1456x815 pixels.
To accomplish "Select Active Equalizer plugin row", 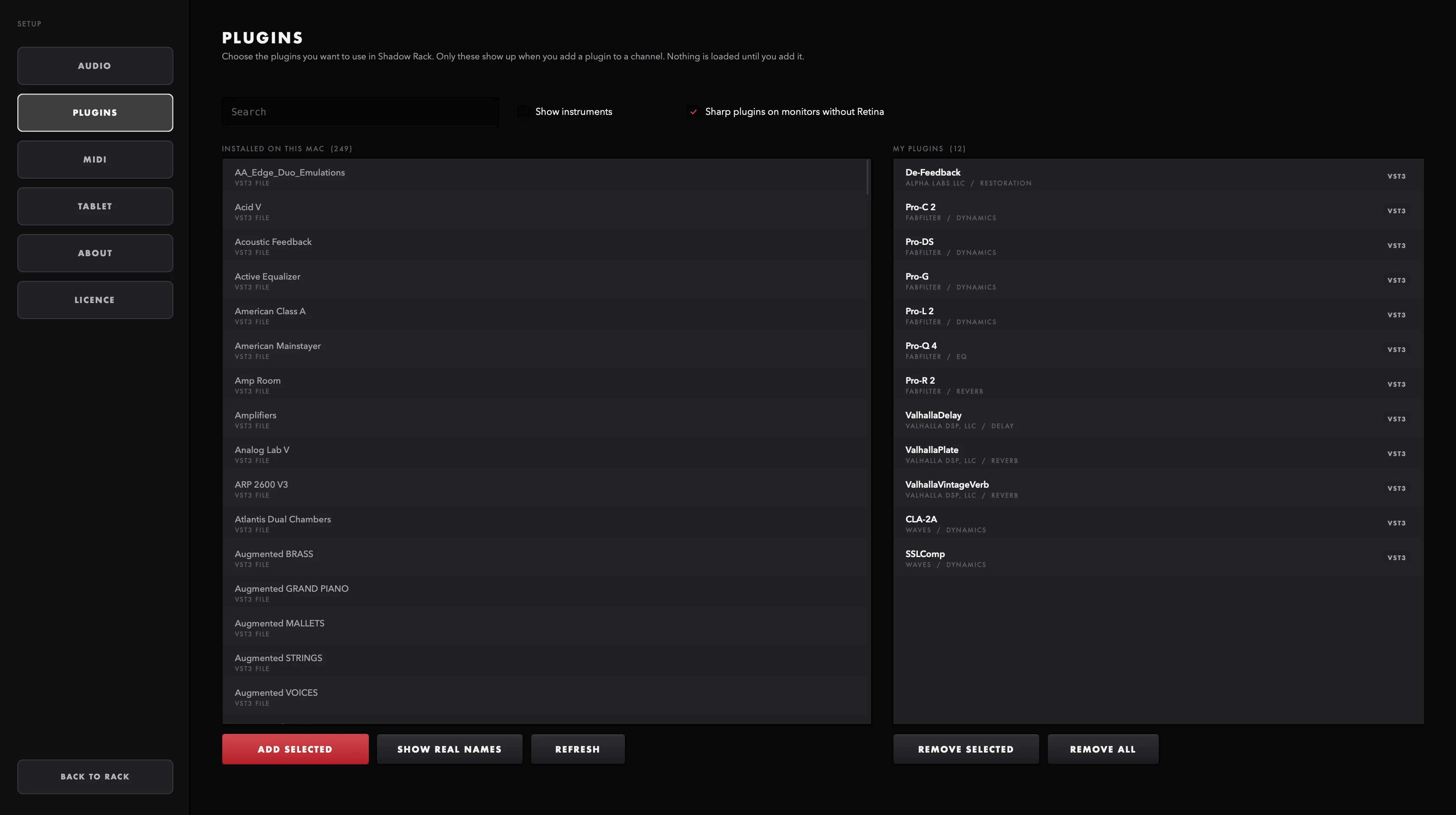I will click(x=544, y=281).
